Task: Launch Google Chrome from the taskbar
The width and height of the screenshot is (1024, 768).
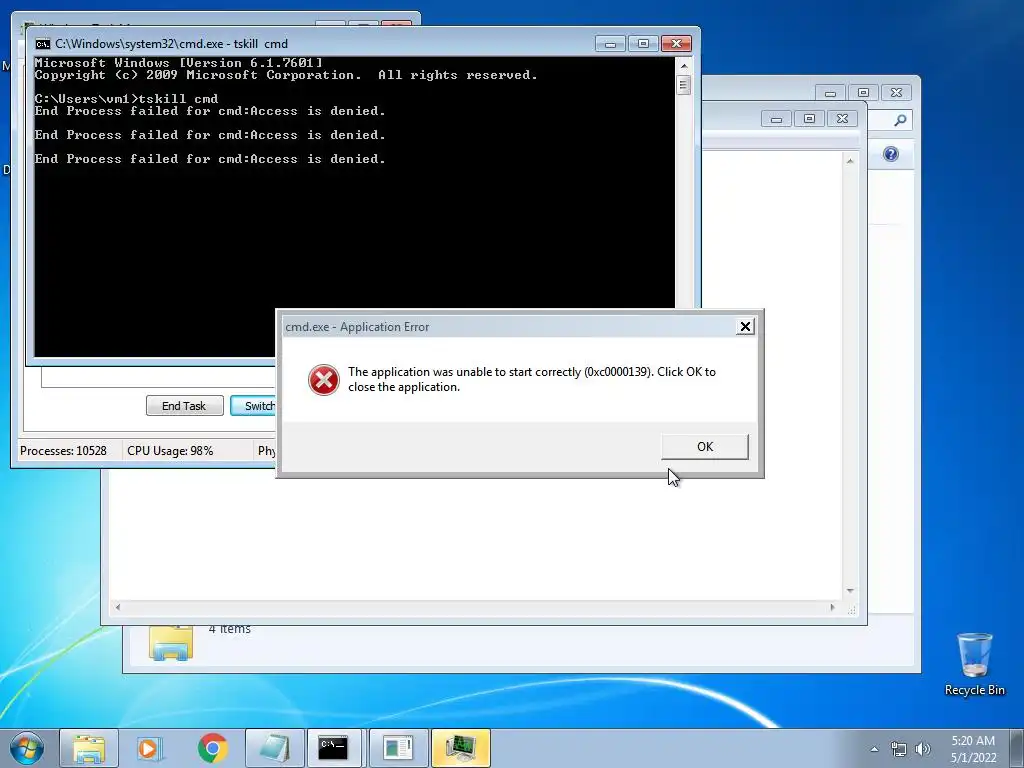Action: click(x=212, y=748)
